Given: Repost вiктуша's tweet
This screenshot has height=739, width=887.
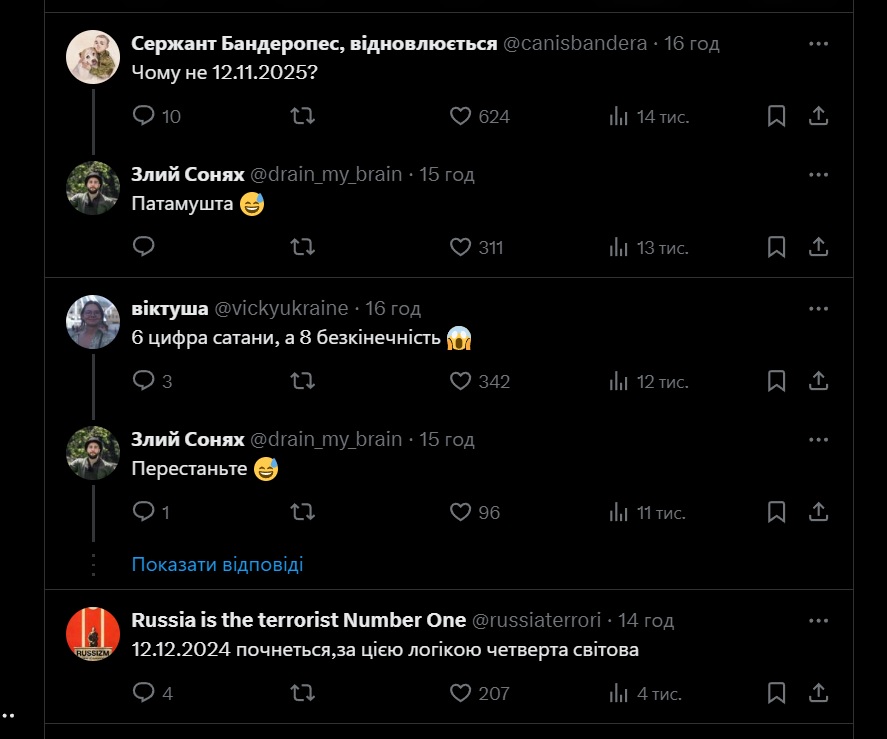Looking at the screenshot, I should coord(302,381).
